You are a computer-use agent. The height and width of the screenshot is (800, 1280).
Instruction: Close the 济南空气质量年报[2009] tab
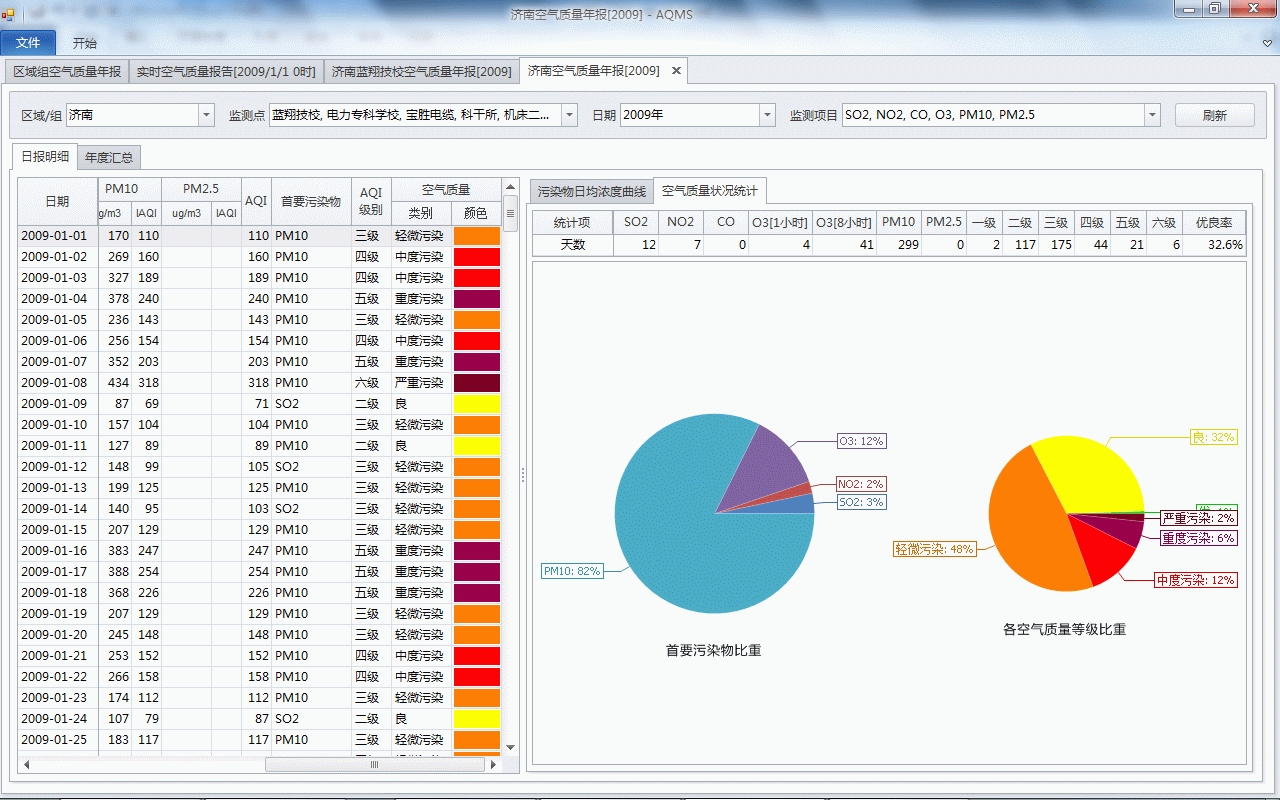coord(676,71)
